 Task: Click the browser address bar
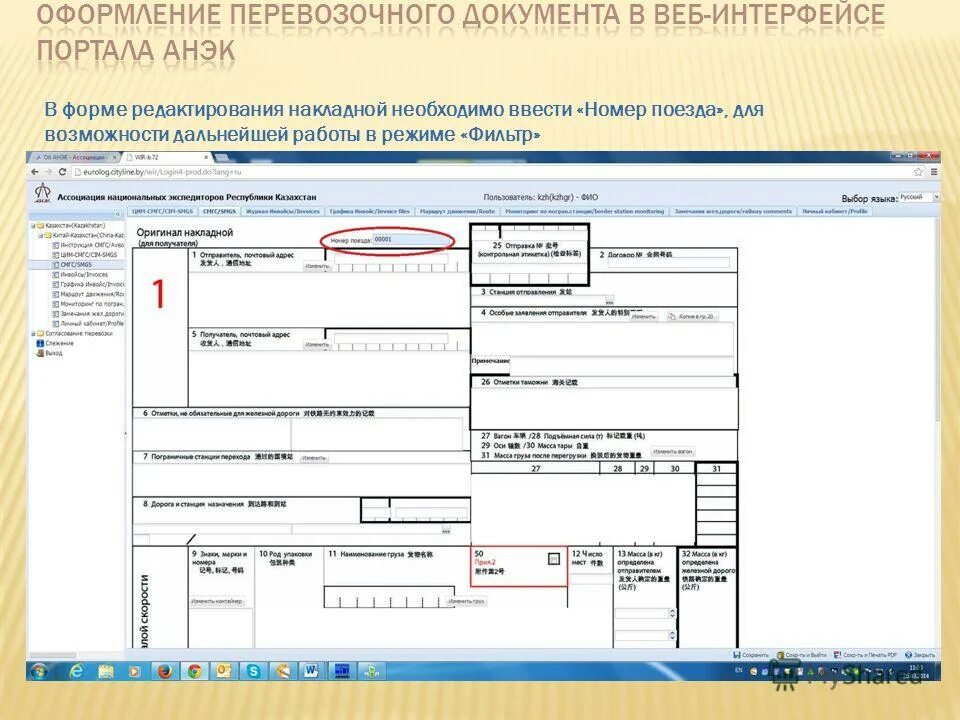tap(490, 172)
